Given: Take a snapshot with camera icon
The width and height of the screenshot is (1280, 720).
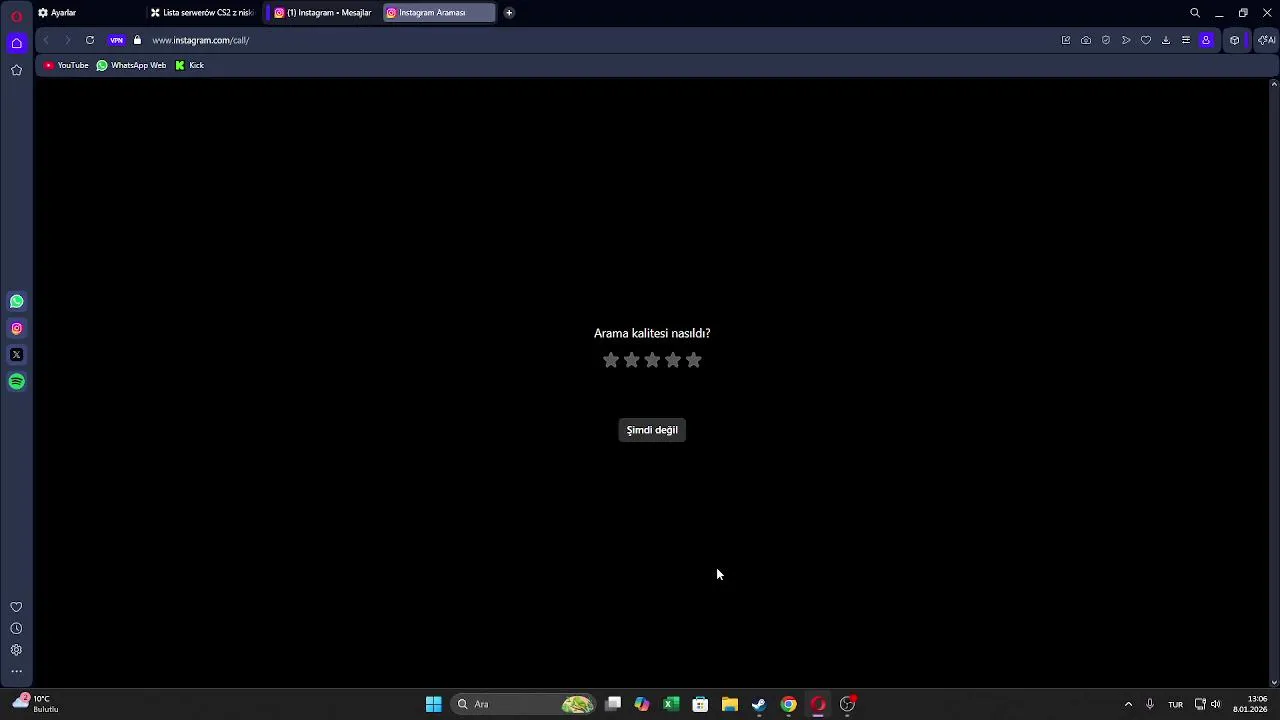Looking at the screenshot, I should [1086, 40].
